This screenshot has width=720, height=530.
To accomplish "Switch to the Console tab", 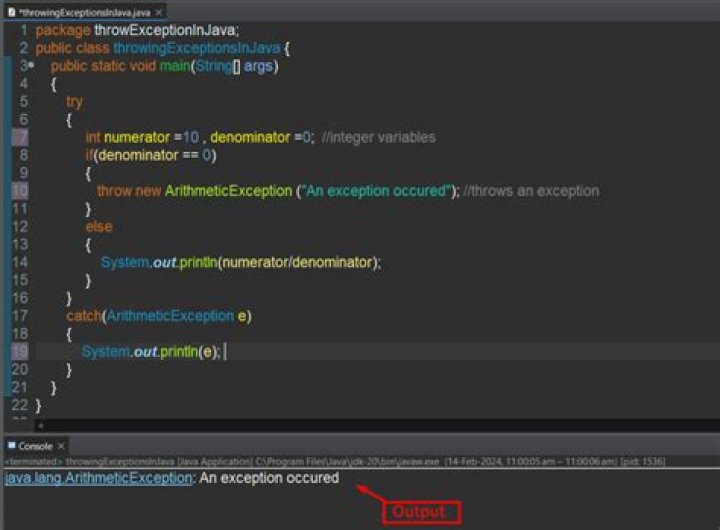I will tap(36, 446).
